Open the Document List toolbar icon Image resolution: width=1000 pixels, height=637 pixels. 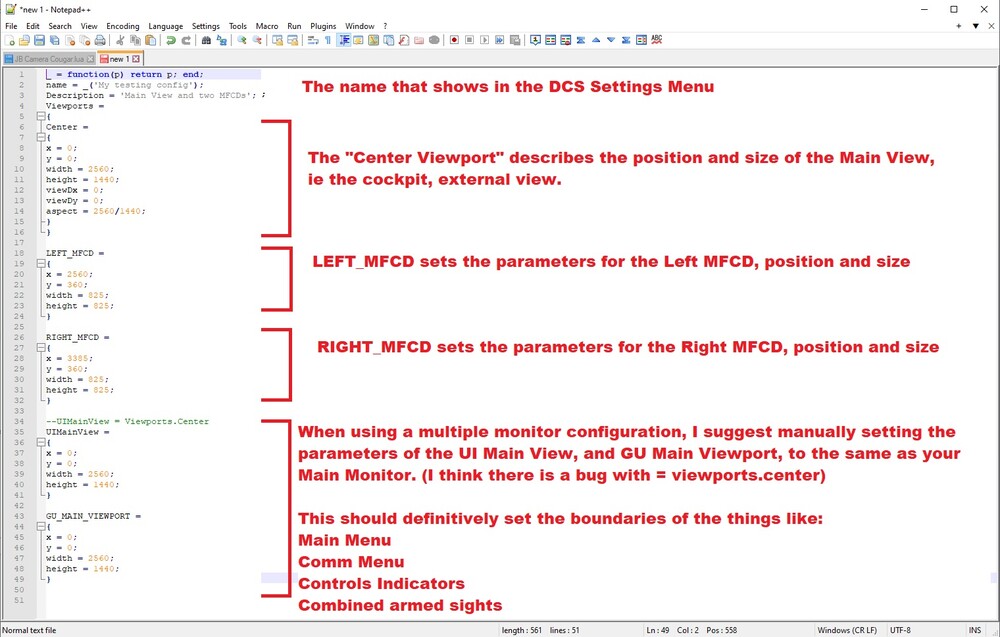388,40
